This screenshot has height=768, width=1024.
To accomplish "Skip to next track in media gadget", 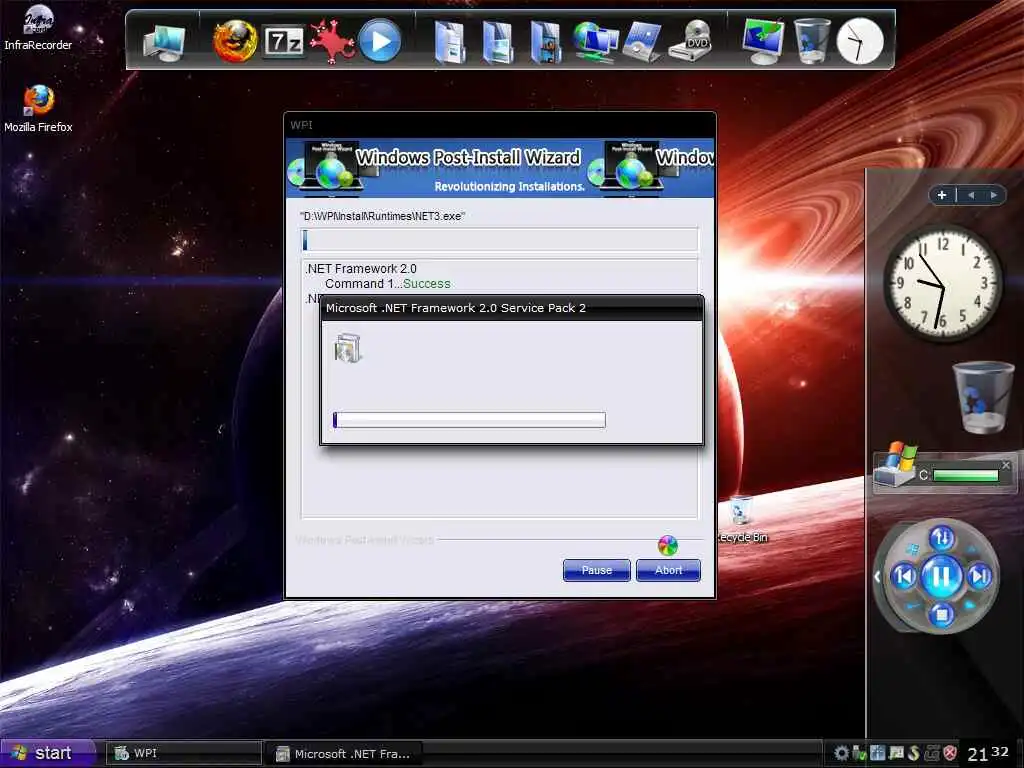I will tap(979, 576).
